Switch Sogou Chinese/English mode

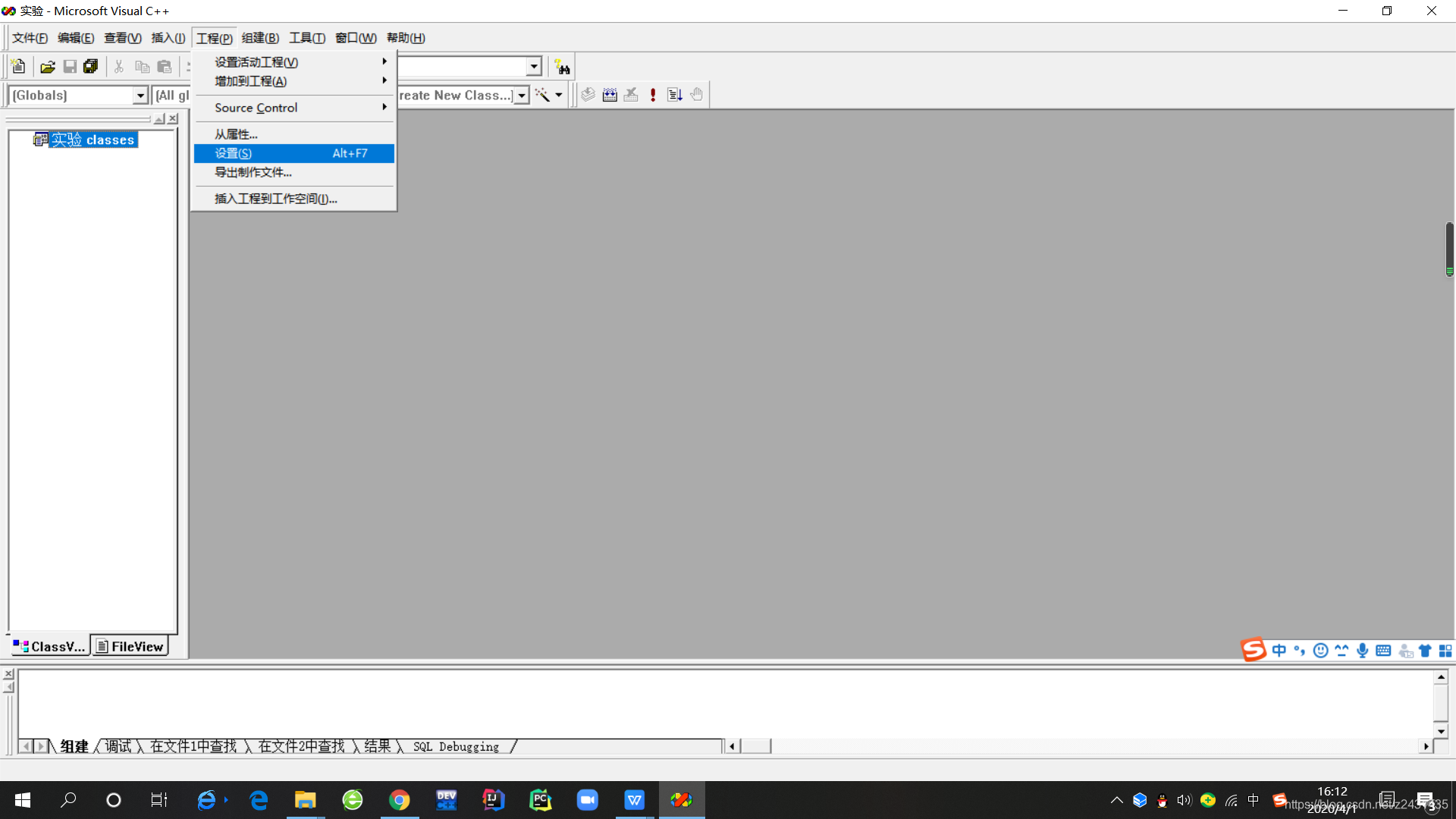1279,651
